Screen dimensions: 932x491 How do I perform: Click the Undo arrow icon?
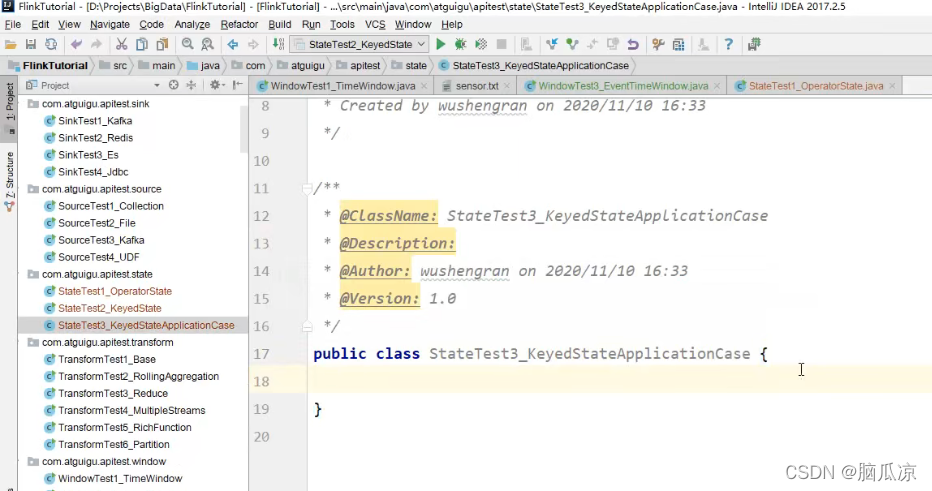click(x=76, y=45)
